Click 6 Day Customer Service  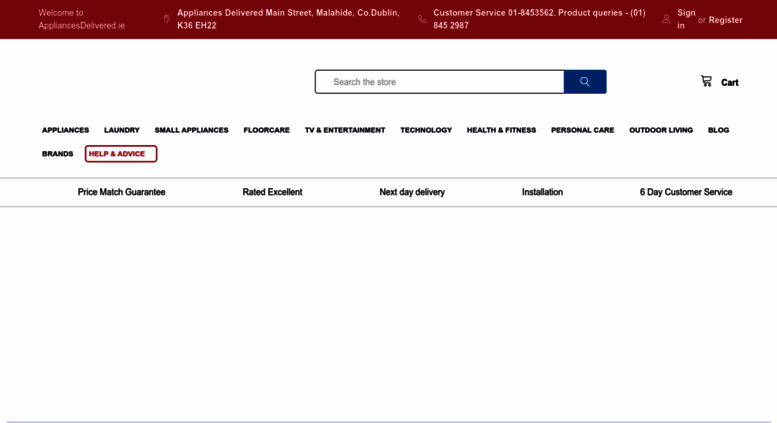pos(686,192)
